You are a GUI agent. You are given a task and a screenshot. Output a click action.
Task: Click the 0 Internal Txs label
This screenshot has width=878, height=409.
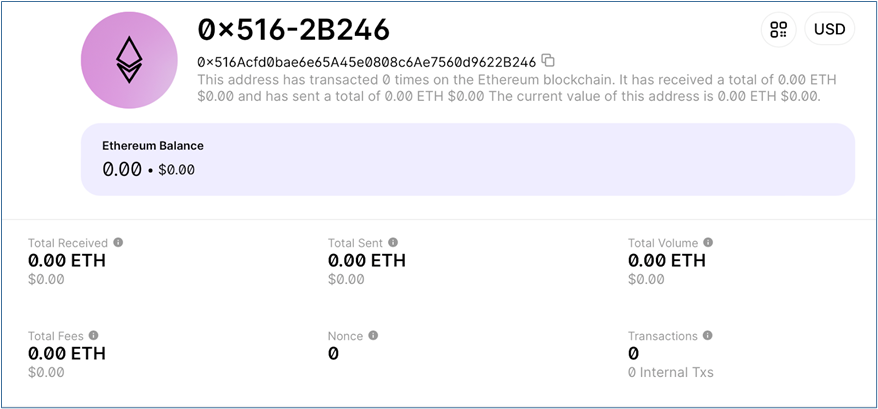670,372
